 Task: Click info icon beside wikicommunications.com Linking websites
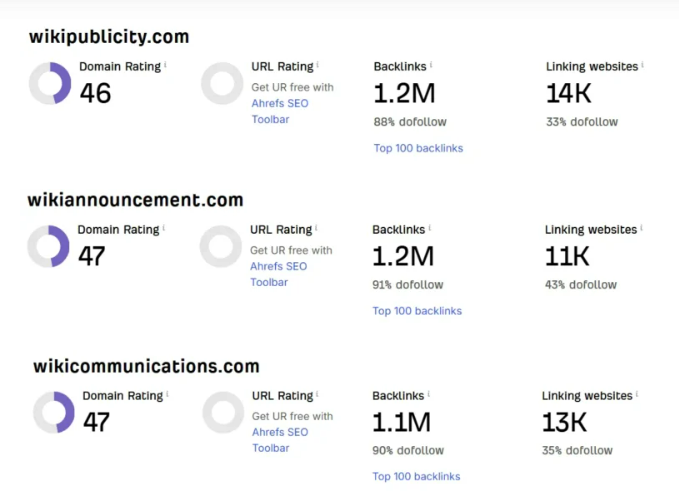[x=637, y=394]
